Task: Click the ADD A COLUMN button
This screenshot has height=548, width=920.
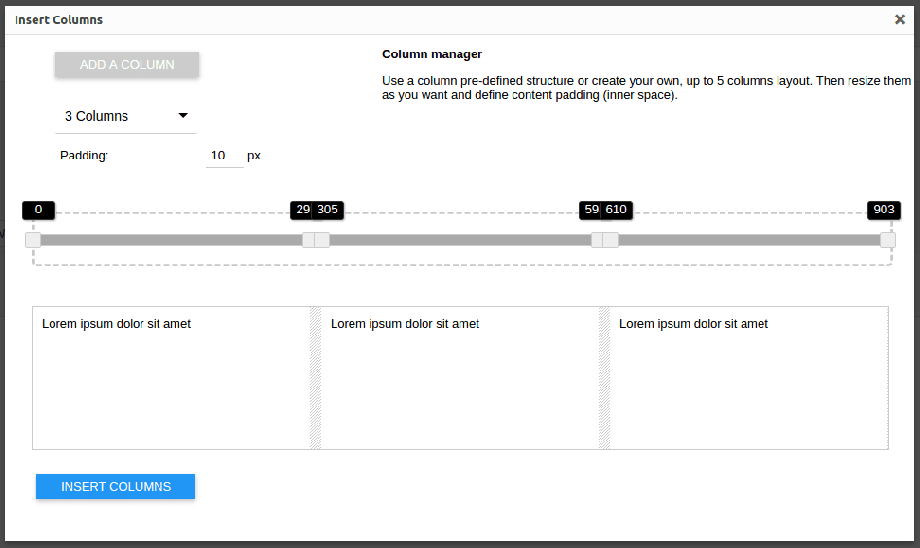Action: [x=127, y=65]
